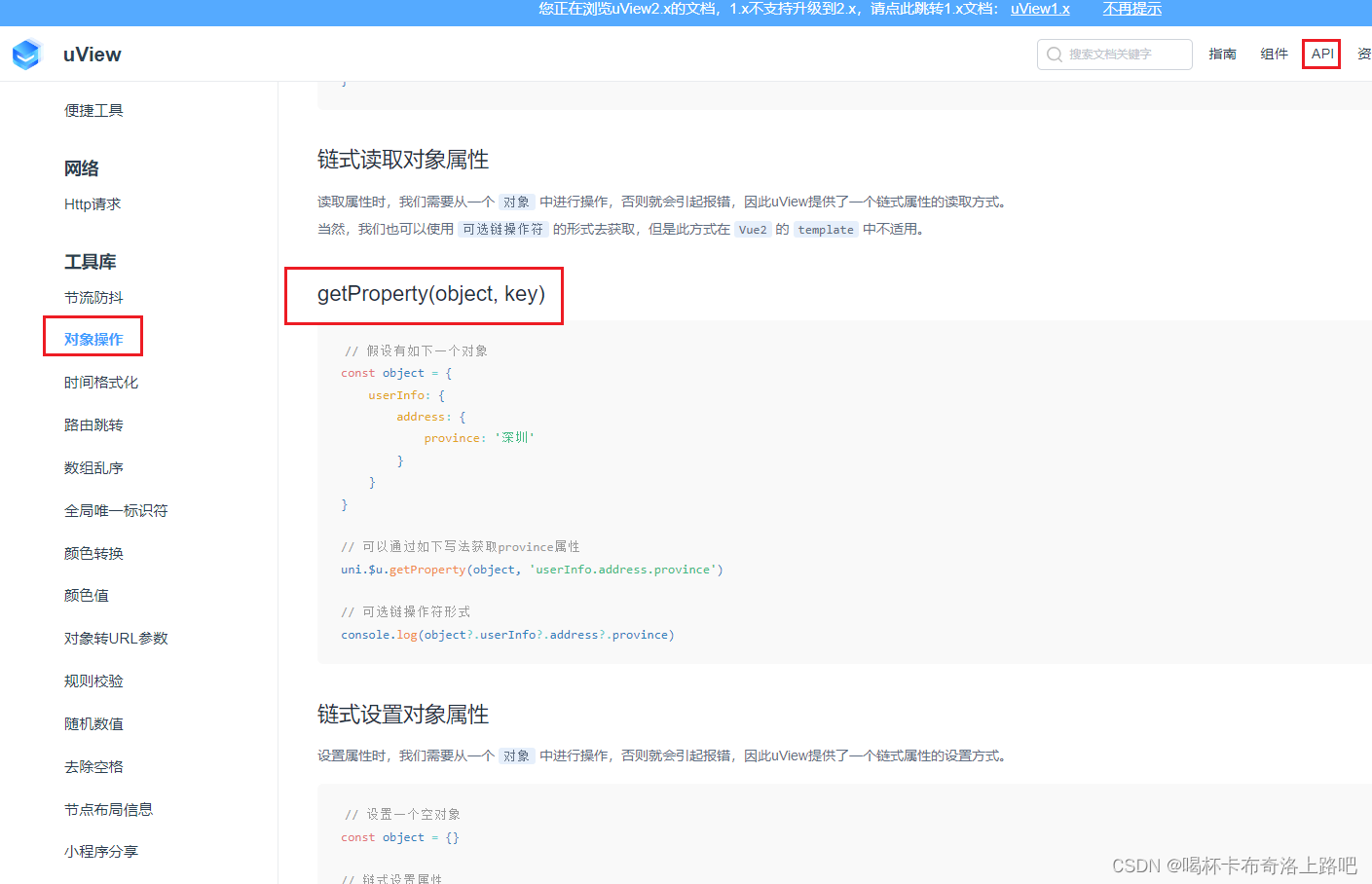
Task: Open 节点布局信息 sidebar page
Action: point(108,809)
